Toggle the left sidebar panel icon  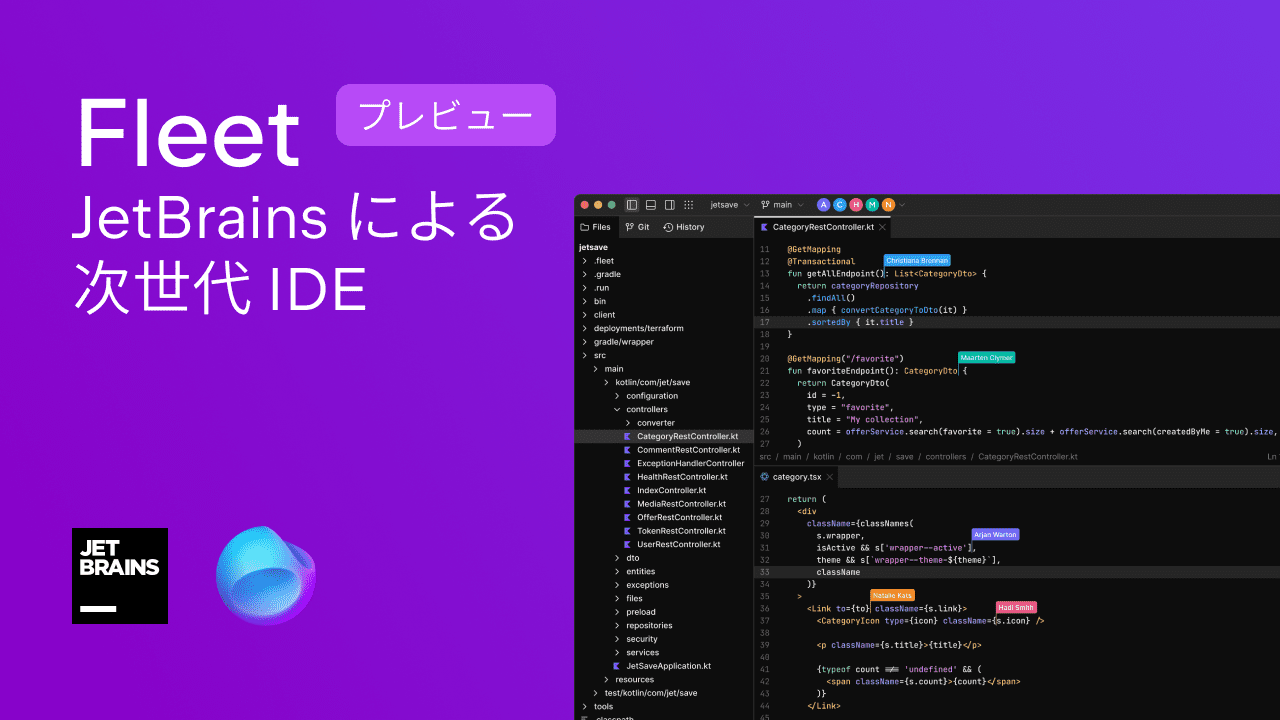tap(632, 205)
